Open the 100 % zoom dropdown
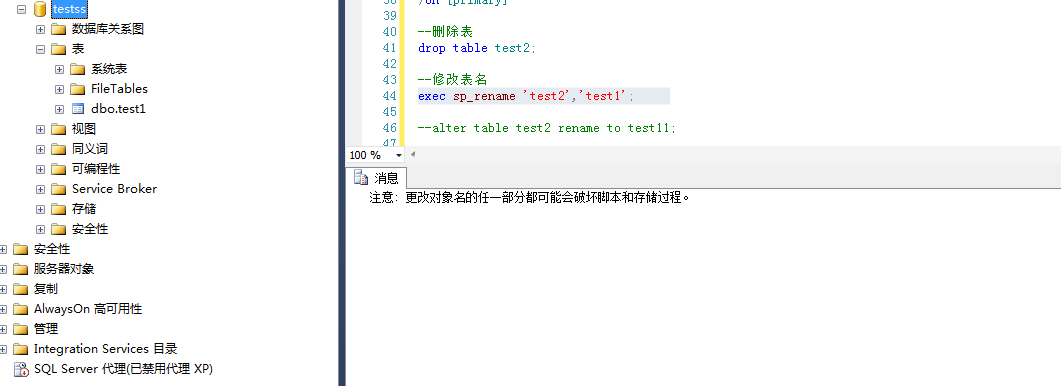 (399, 155)
